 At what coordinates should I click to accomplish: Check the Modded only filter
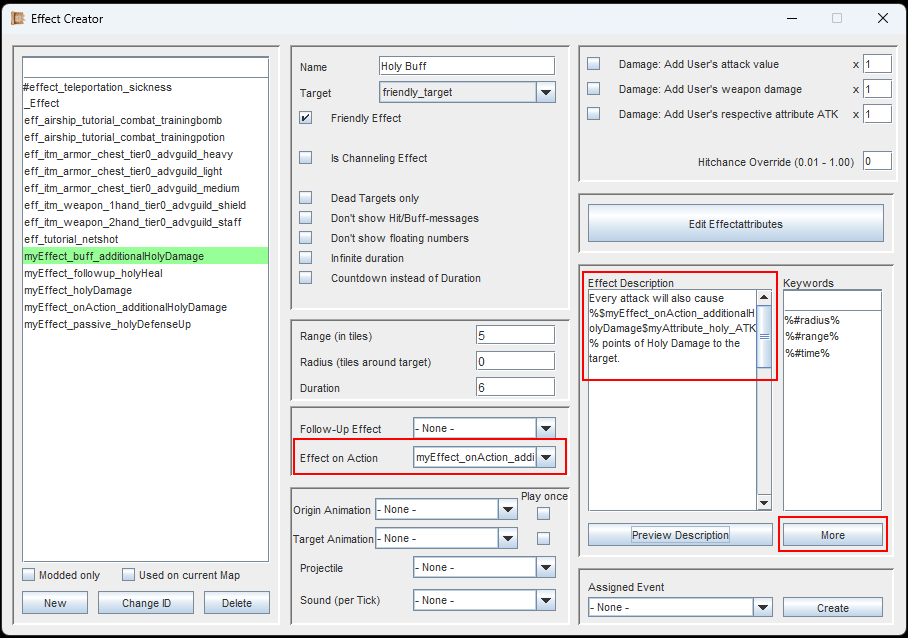(29, 575)
